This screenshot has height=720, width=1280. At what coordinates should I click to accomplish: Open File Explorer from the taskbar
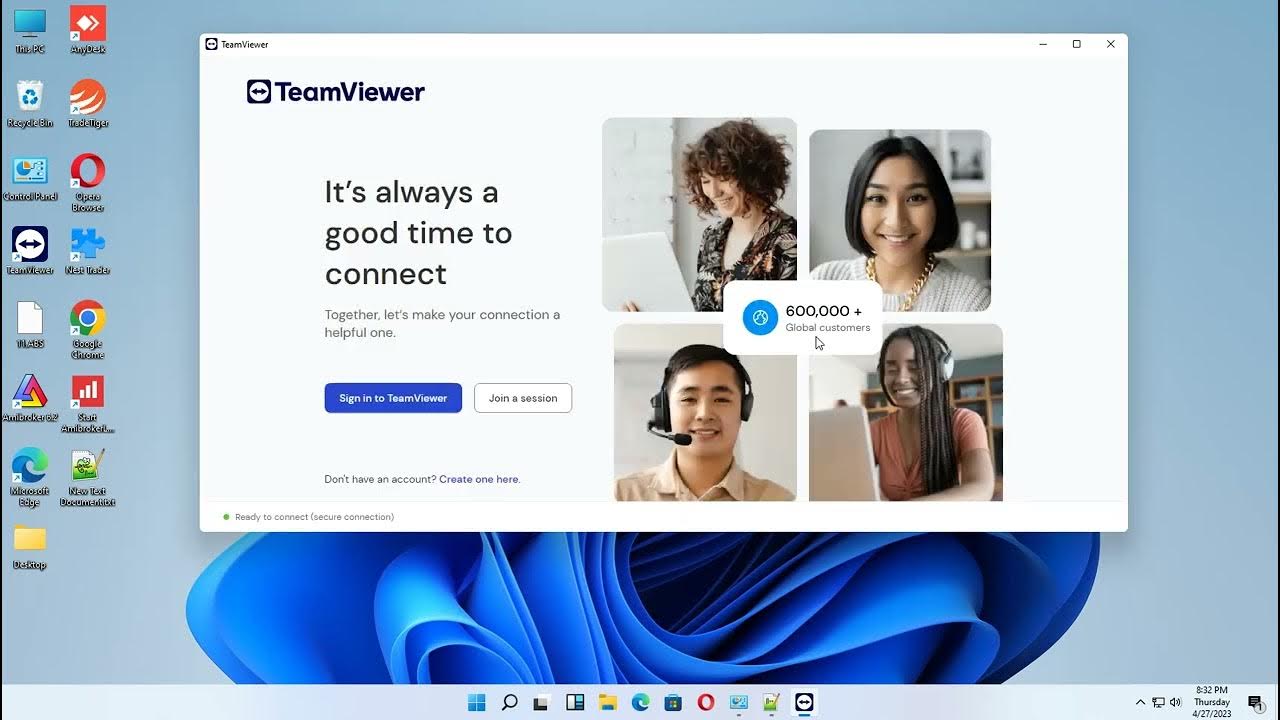tap(608, 702)
